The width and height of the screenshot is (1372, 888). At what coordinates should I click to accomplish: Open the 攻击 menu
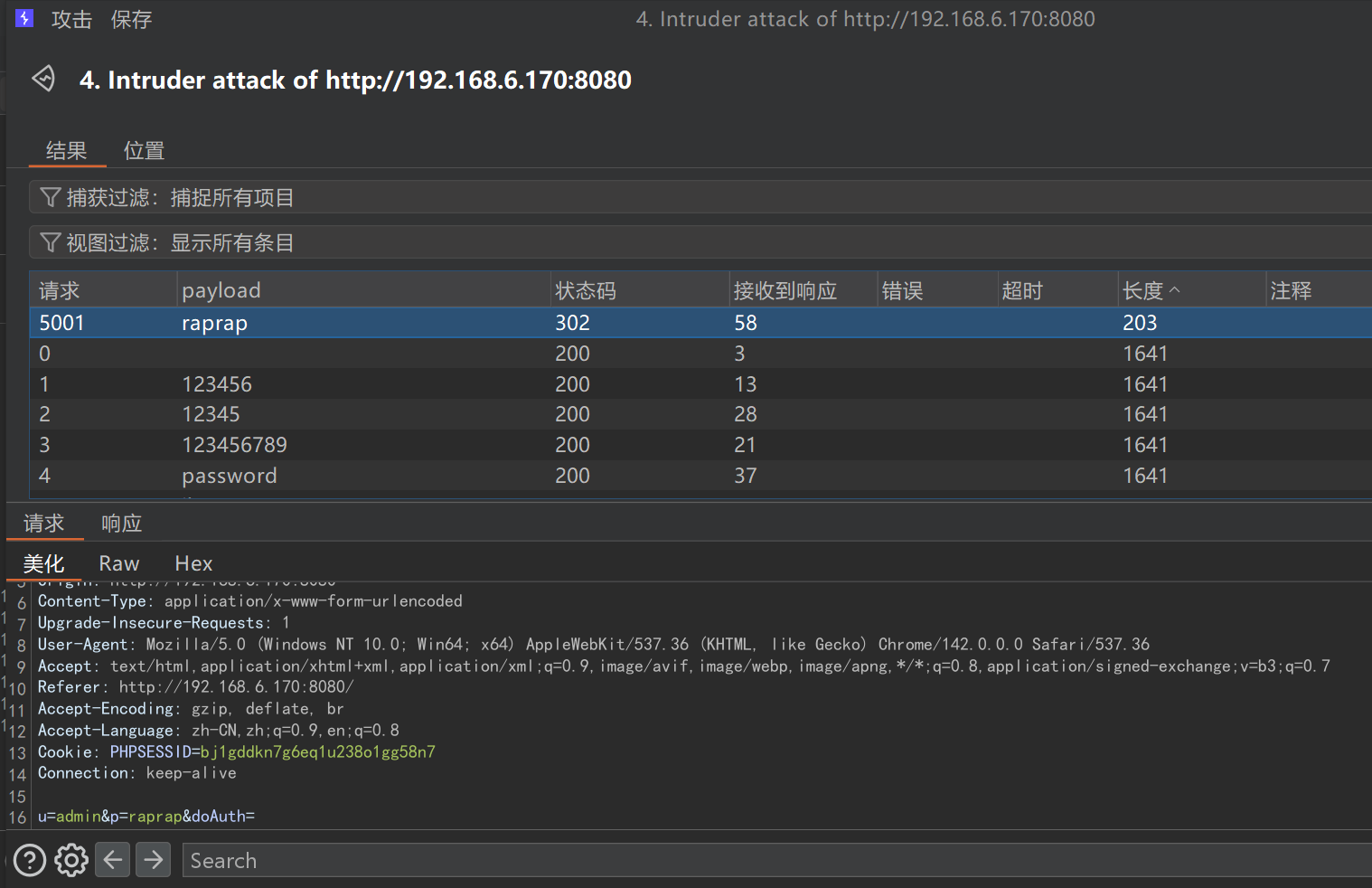click(x=71, y=19)
